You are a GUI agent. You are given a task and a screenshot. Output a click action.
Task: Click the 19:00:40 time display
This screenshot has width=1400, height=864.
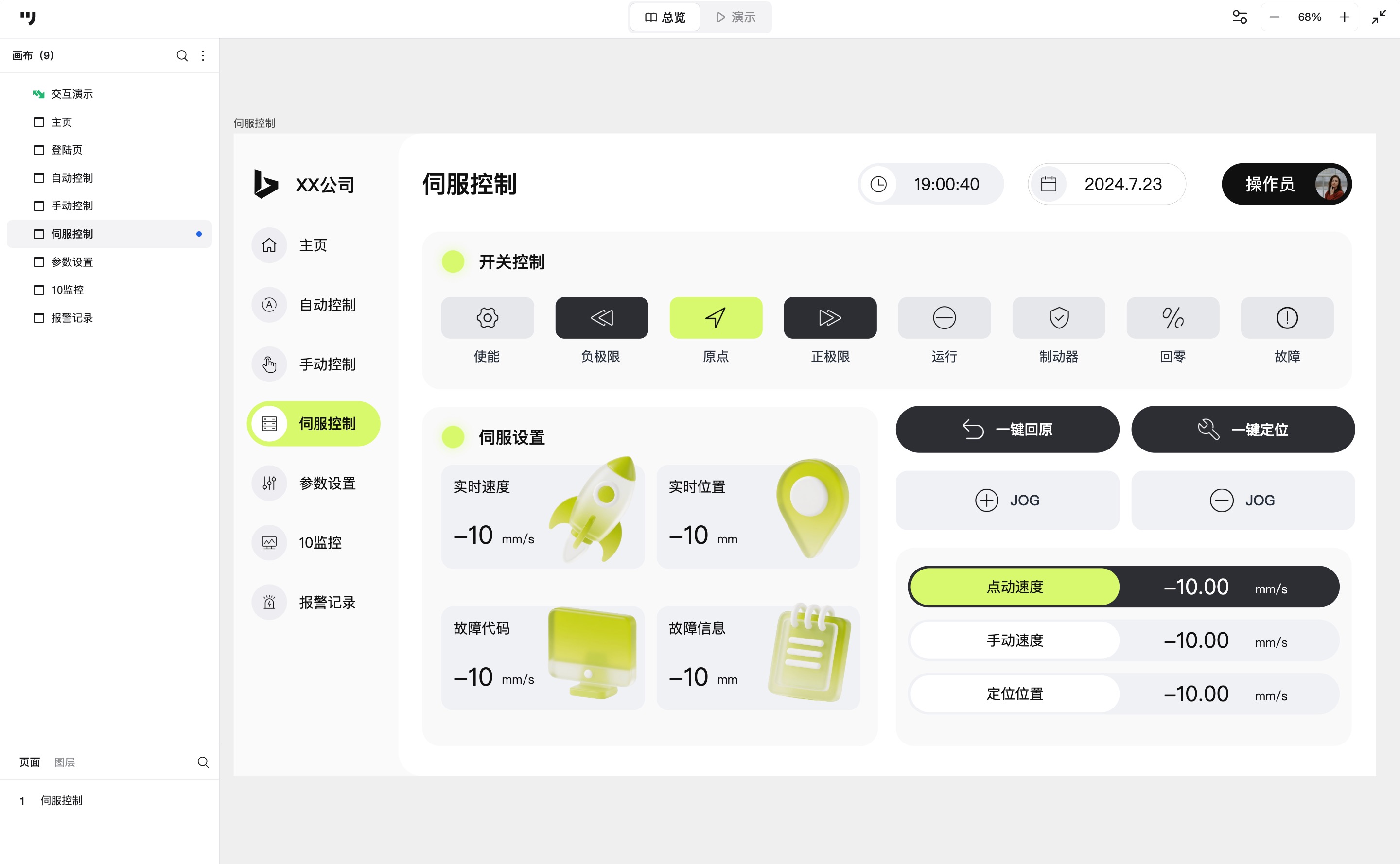[946, 184]
